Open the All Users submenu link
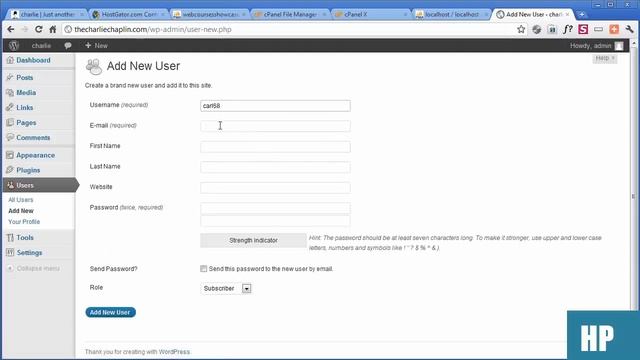Viewport: 640px width, 360px height. 21,200
